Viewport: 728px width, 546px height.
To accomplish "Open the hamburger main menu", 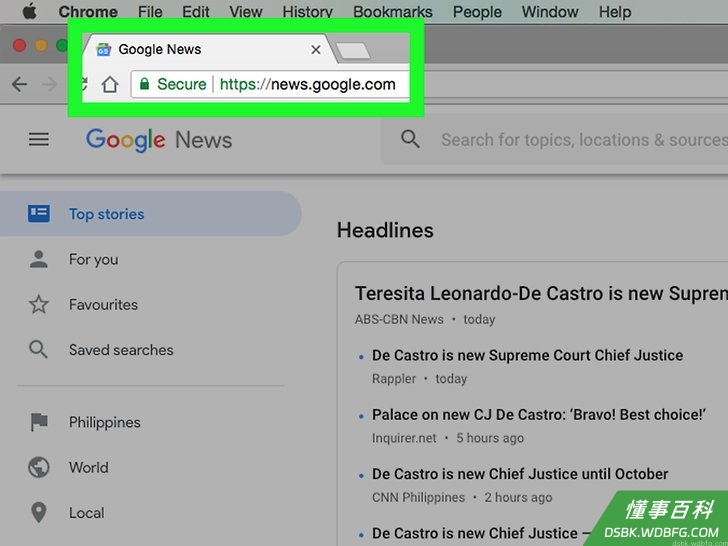I will pos(39,139).
